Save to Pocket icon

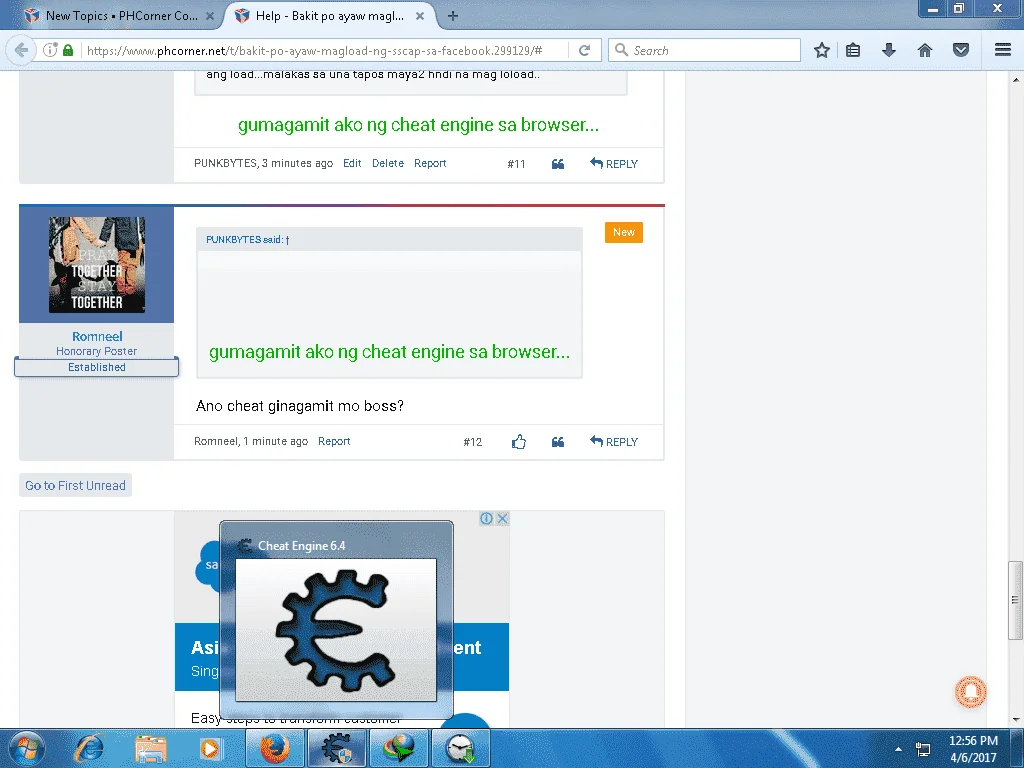(x=961, y=50)
